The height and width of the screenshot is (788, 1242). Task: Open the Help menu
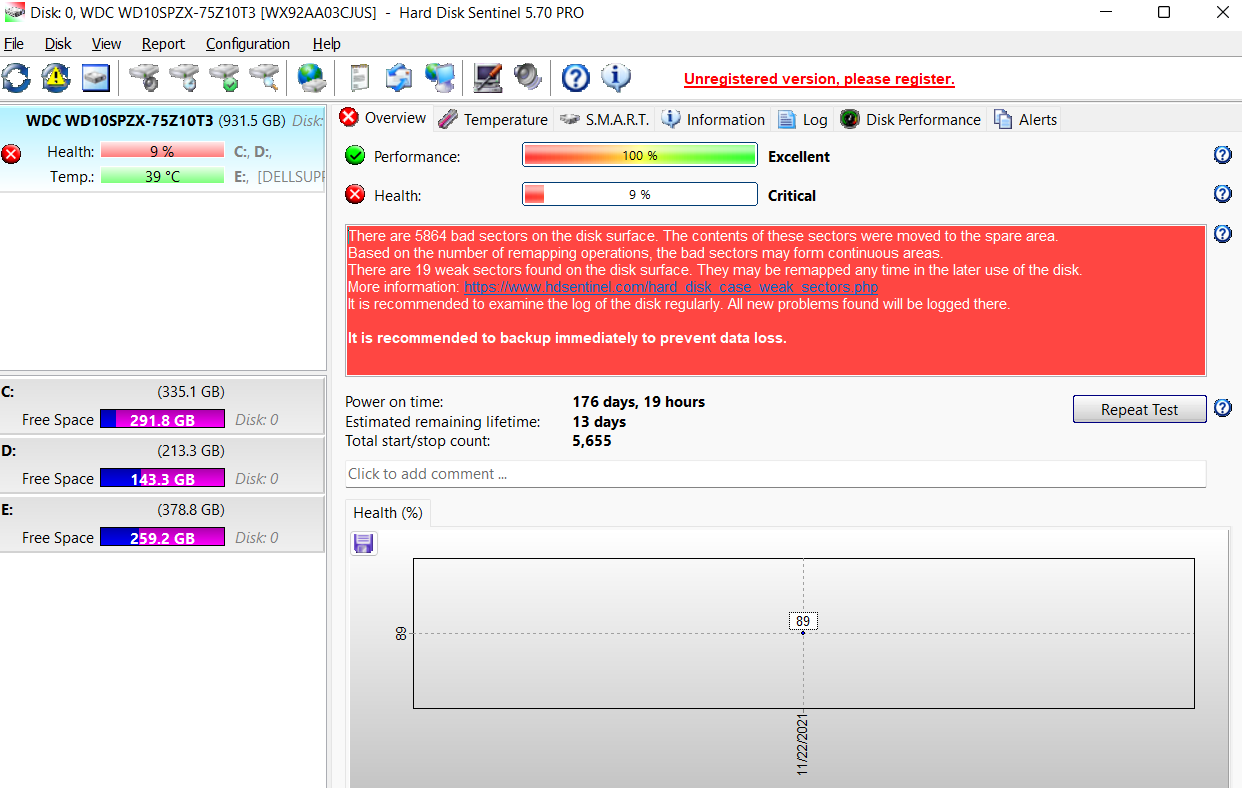click(x=327, y=44)
